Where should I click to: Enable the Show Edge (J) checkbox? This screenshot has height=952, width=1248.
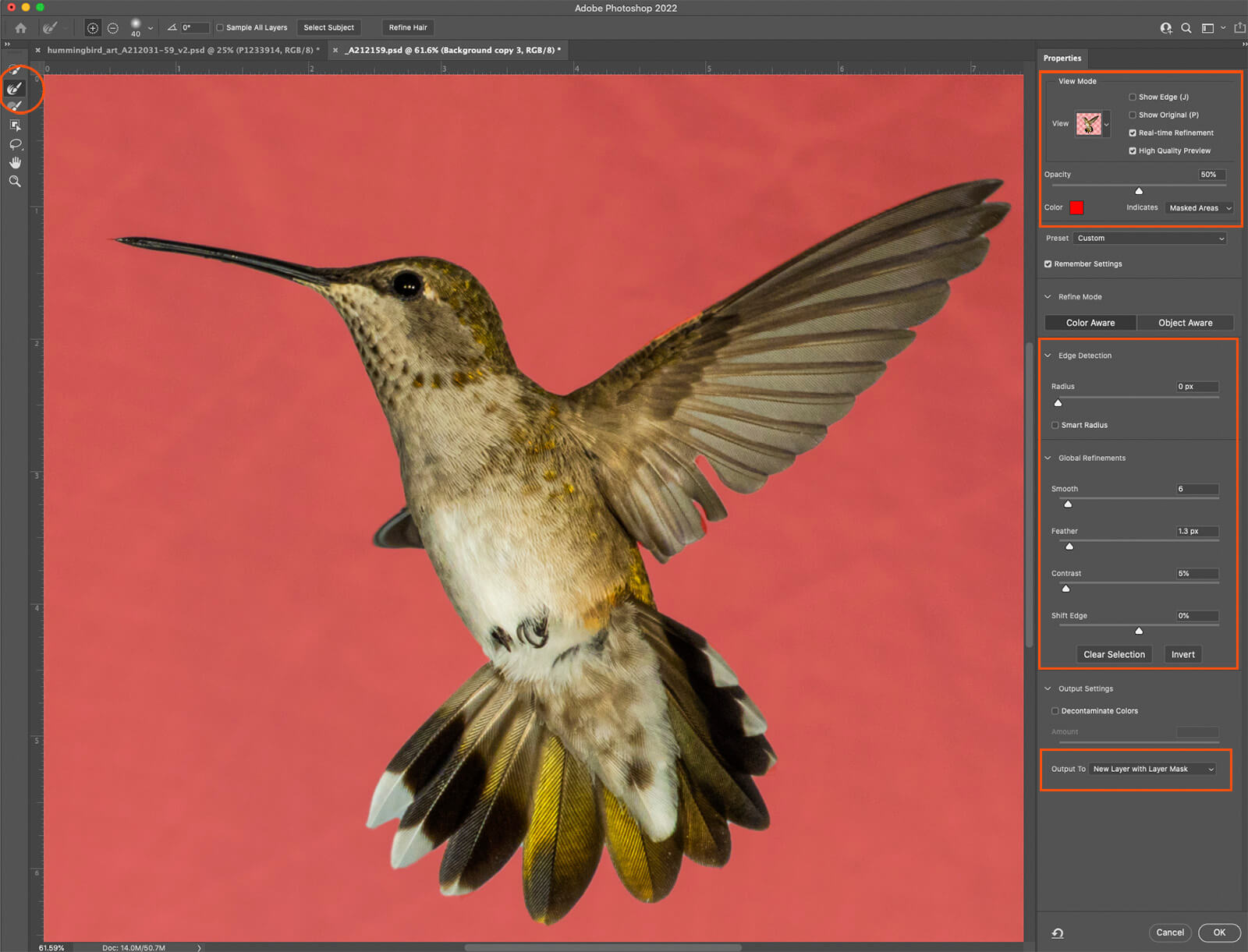(1133, 97)
